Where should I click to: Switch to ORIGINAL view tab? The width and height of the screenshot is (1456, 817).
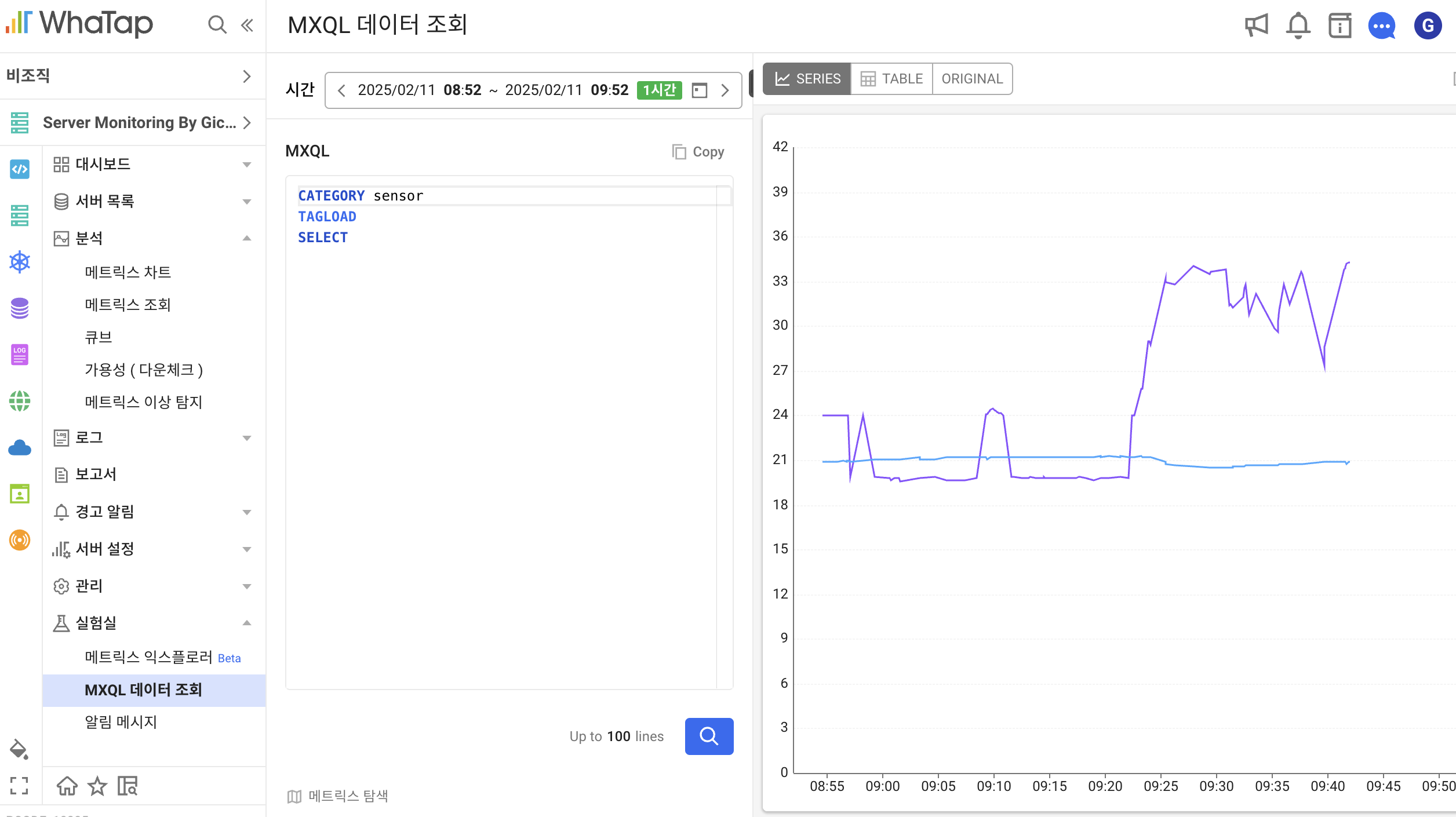(x=972, y=79)
